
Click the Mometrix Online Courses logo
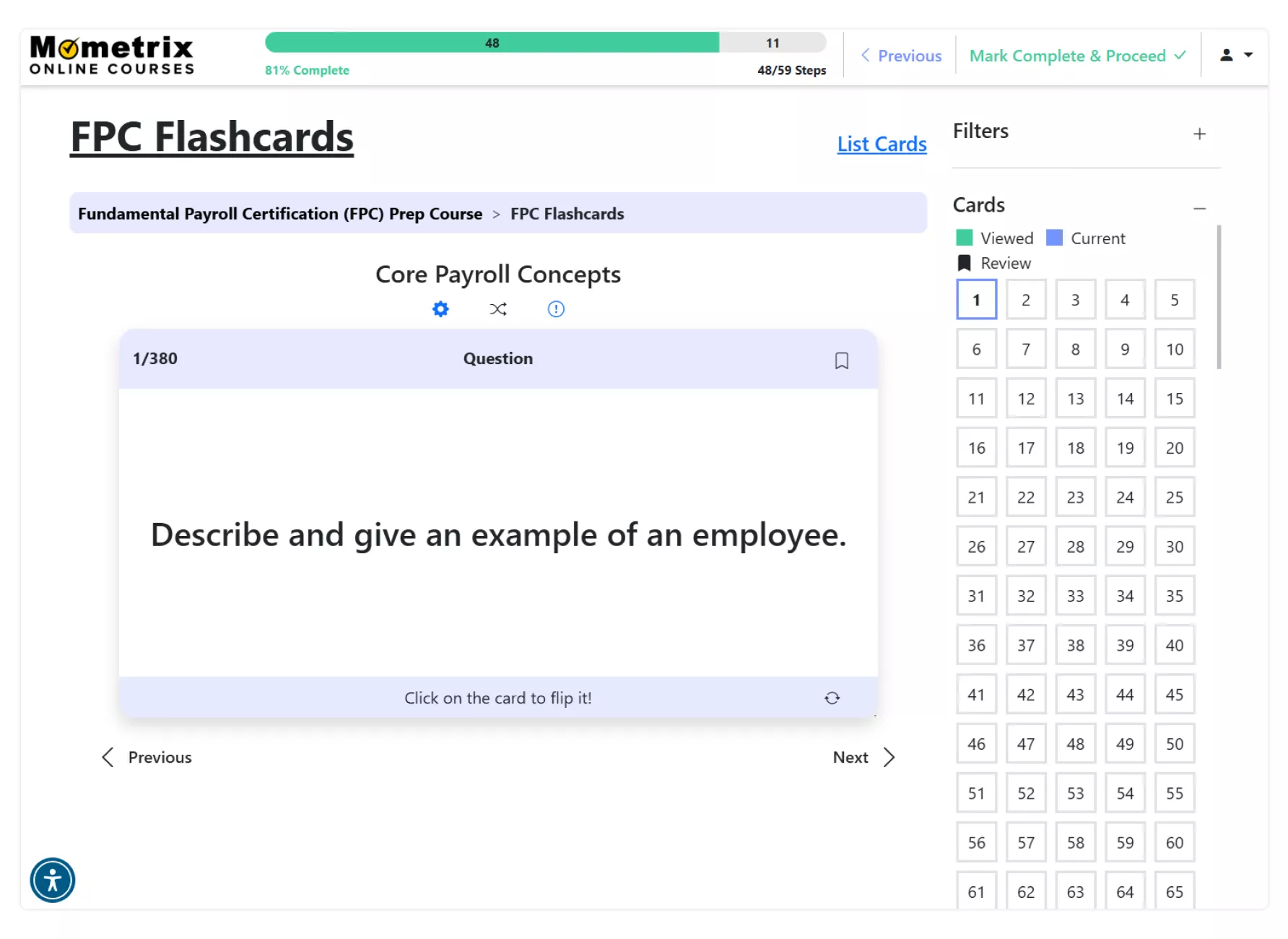[112, 56]
